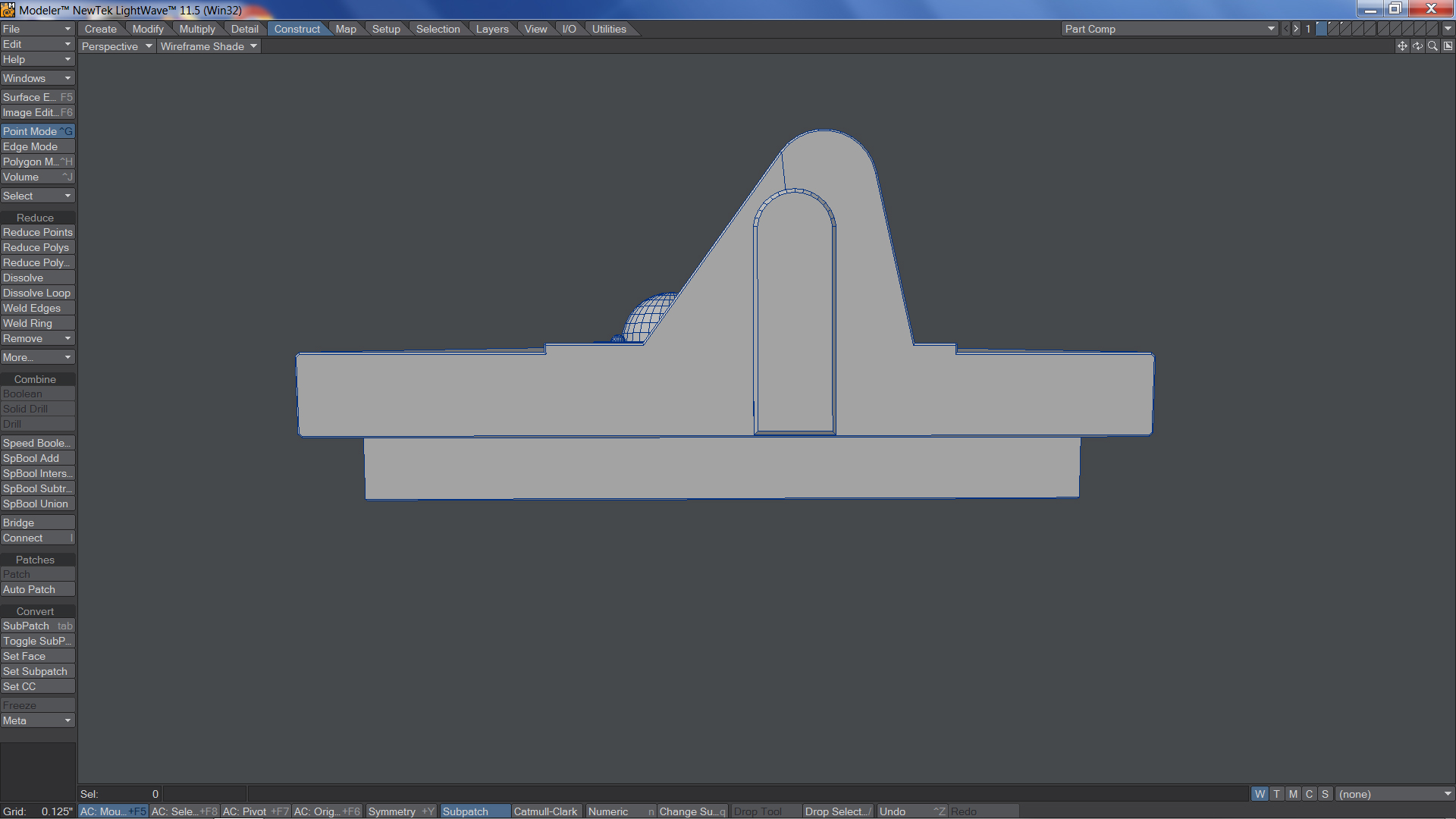Screen dimensions: 1456x819
Task: Click AC: Pivot action center
Action: (x=255, y=811)
